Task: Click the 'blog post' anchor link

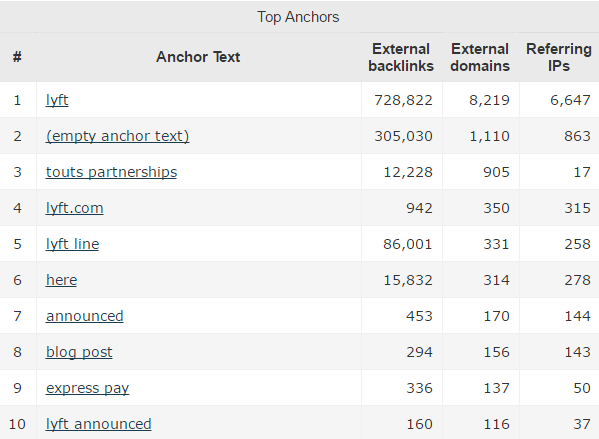Action: pyautogui.click(x=79, y=352)
